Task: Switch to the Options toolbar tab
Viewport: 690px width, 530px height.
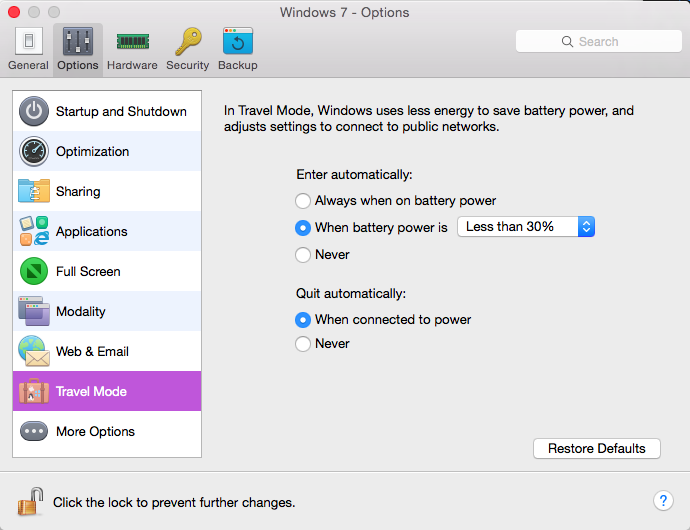Action: tap(78, 48)
